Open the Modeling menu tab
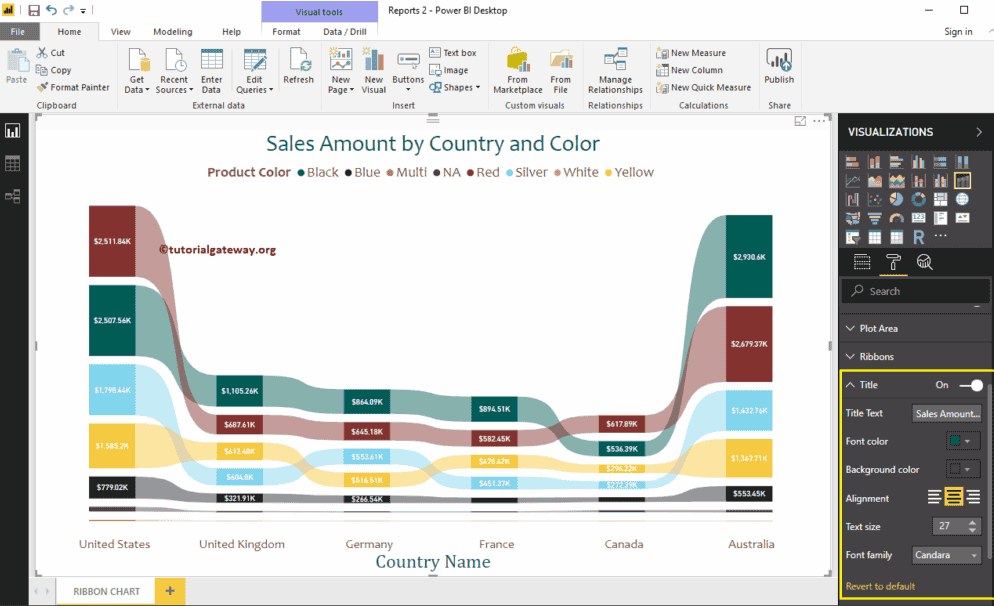This screenshot has height=606, width=994. [x=172, y=31]
